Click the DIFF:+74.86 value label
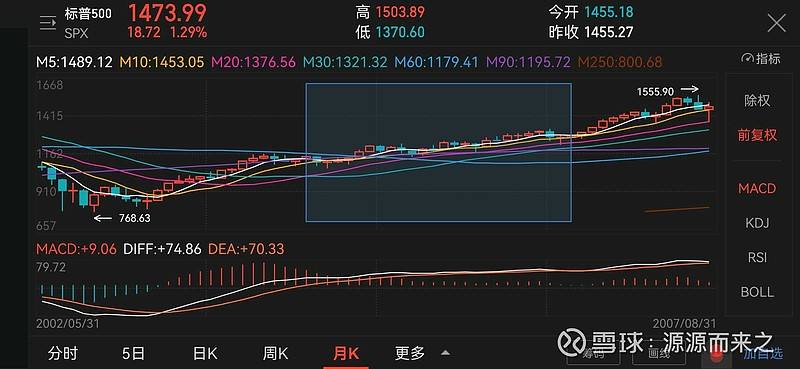 [162, 250]
